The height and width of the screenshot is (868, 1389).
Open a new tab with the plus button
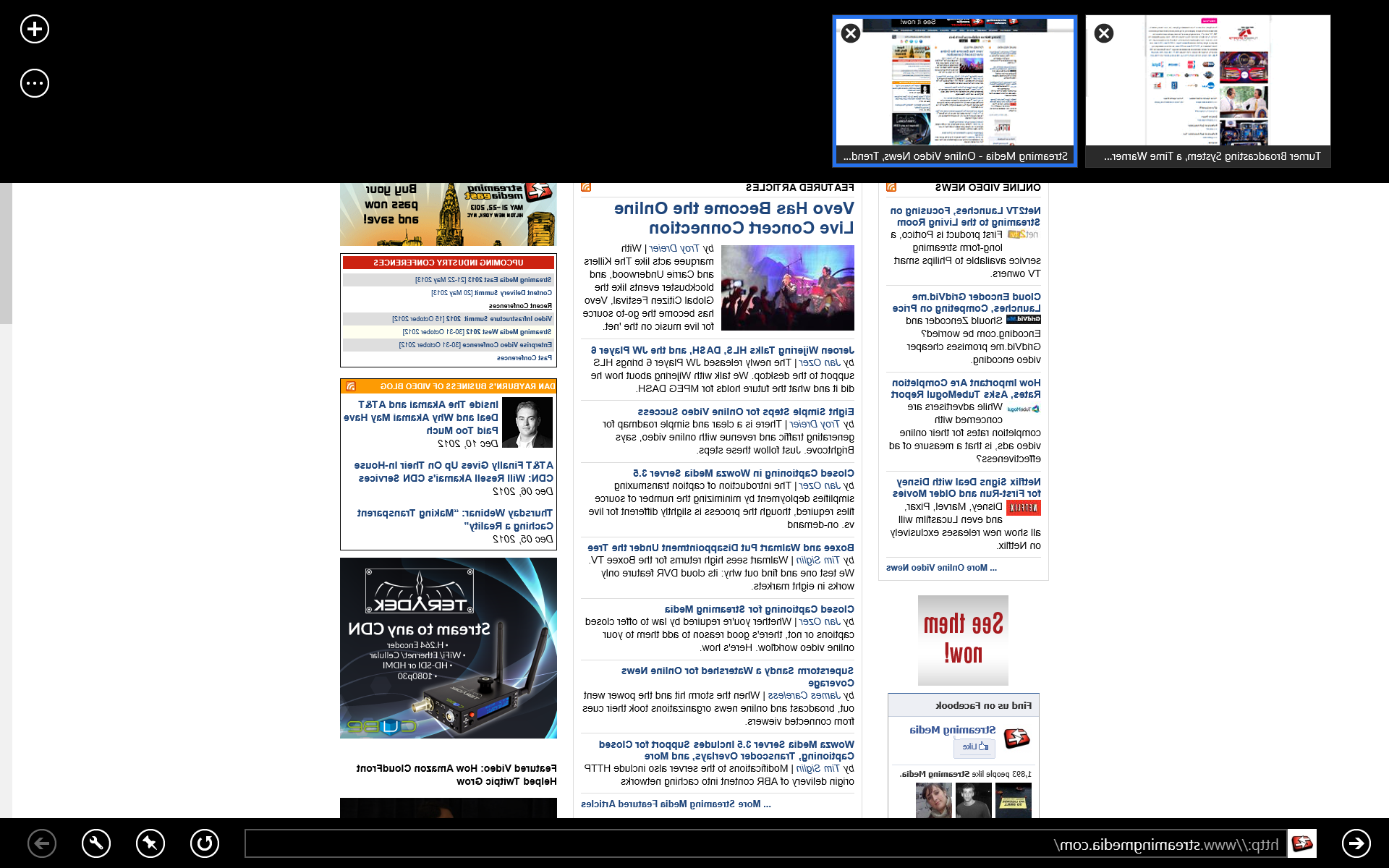click(x=35, y=29)
